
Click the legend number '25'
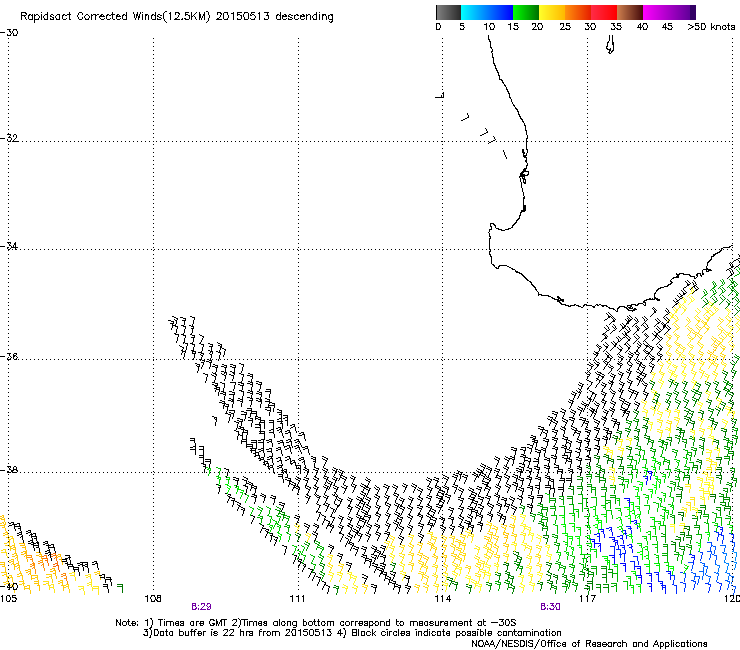[565, 27]
